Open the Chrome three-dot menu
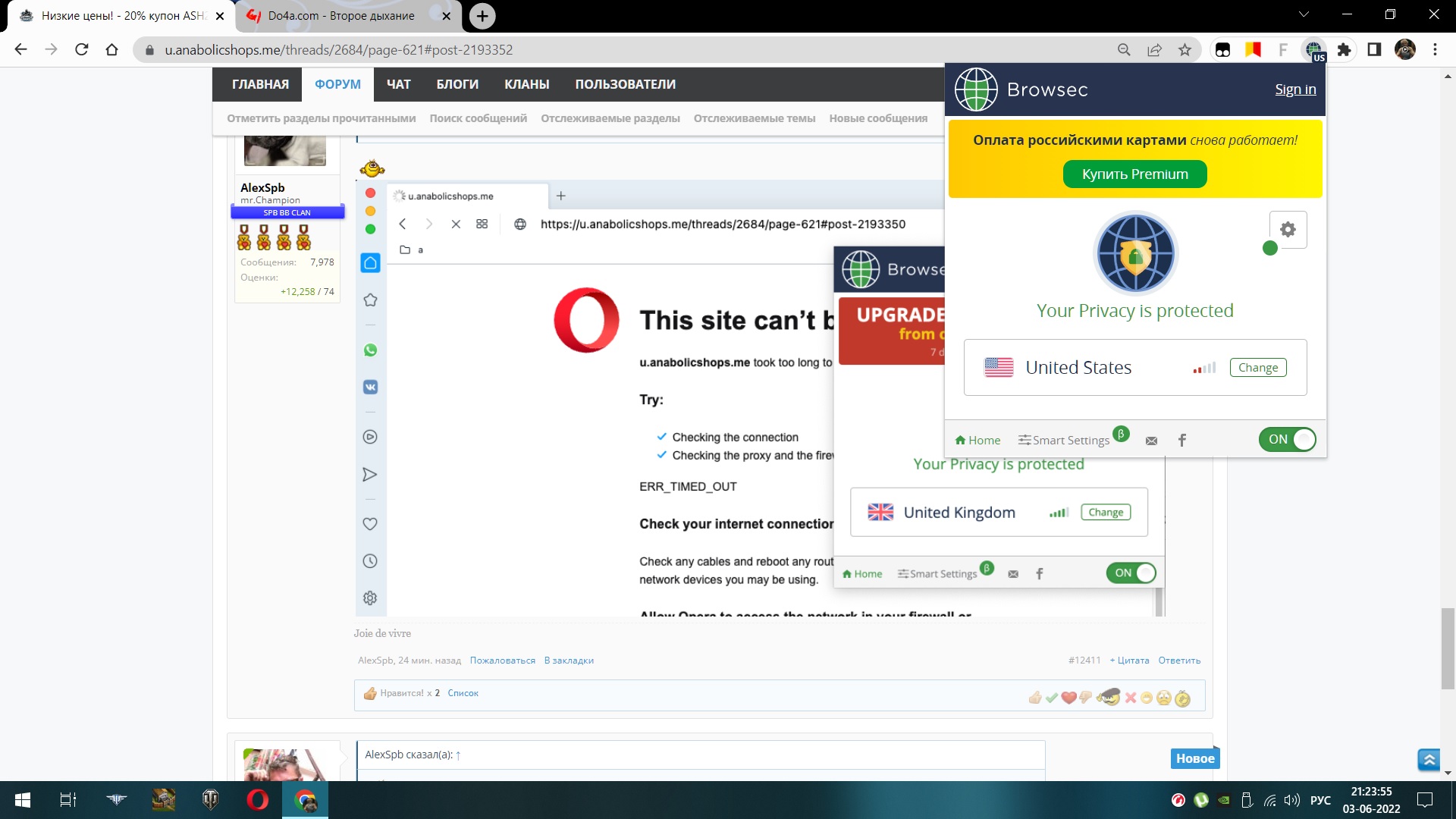 (x=1435, y=50)
